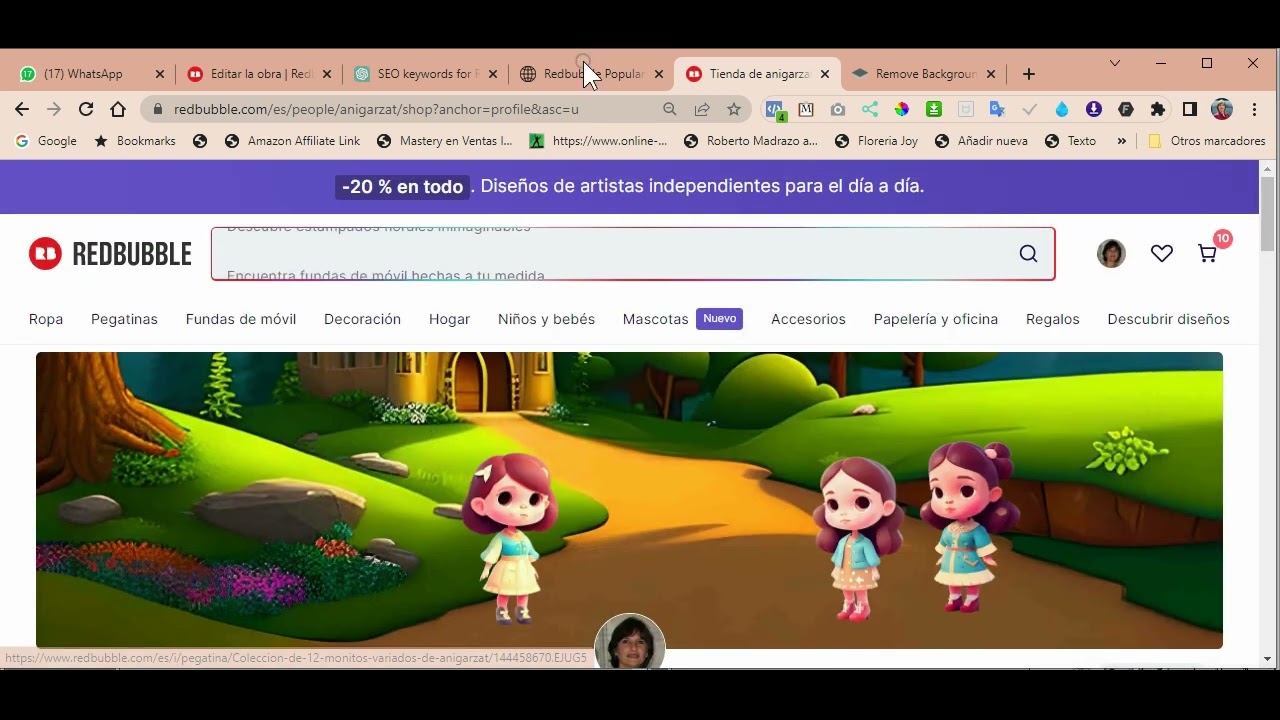Open the Roberto Madrazo bookmark
1280x720 pixels.
[751, 141]
